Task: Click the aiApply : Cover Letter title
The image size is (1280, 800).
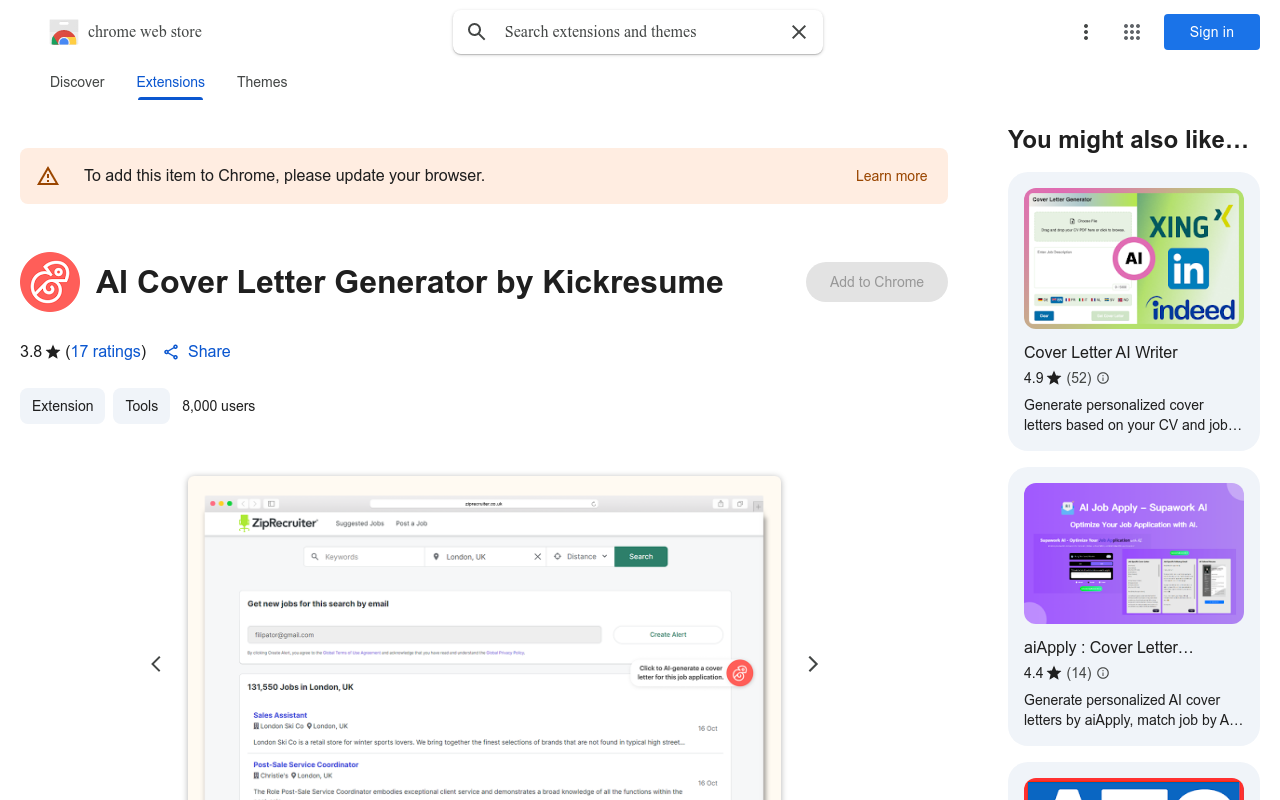Action: 1109,647
